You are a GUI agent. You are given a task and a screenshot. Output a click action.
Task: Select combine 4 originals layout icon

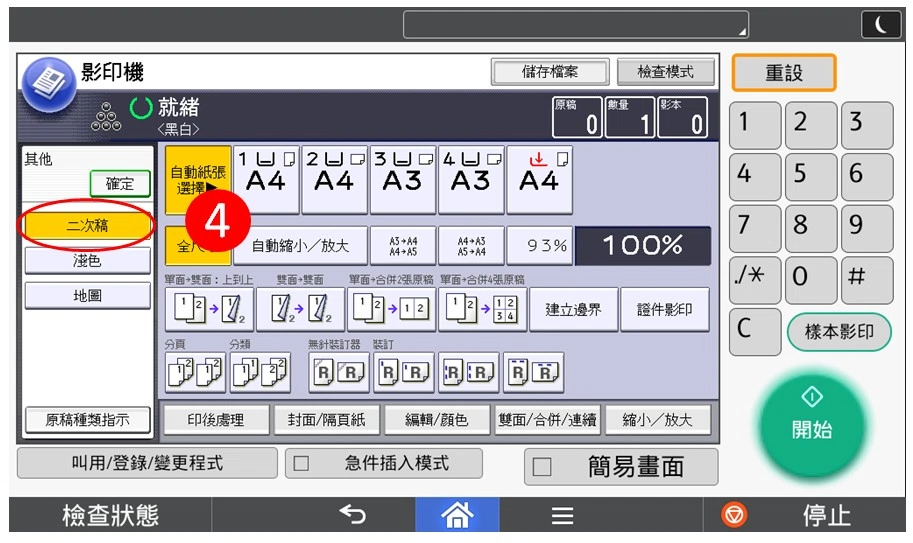point(481,309)
